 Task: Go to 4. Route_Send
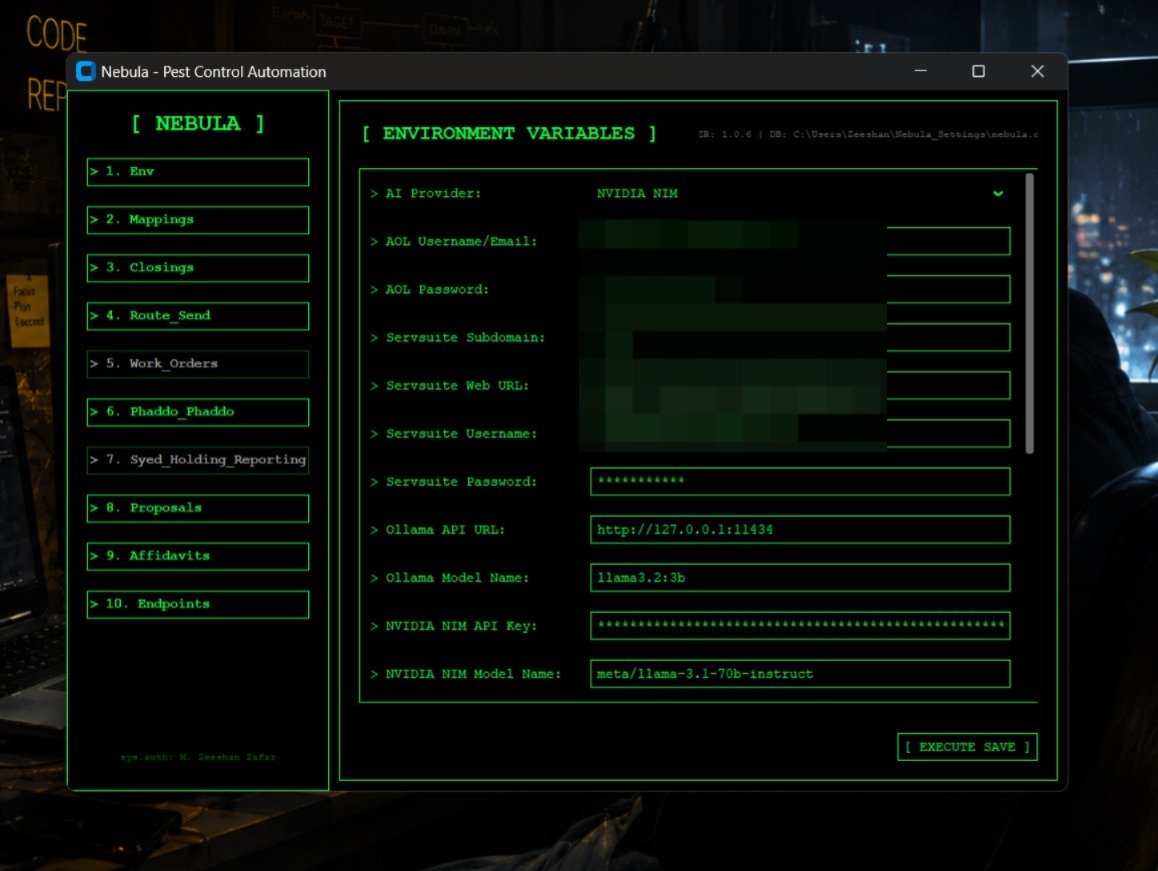198,315
